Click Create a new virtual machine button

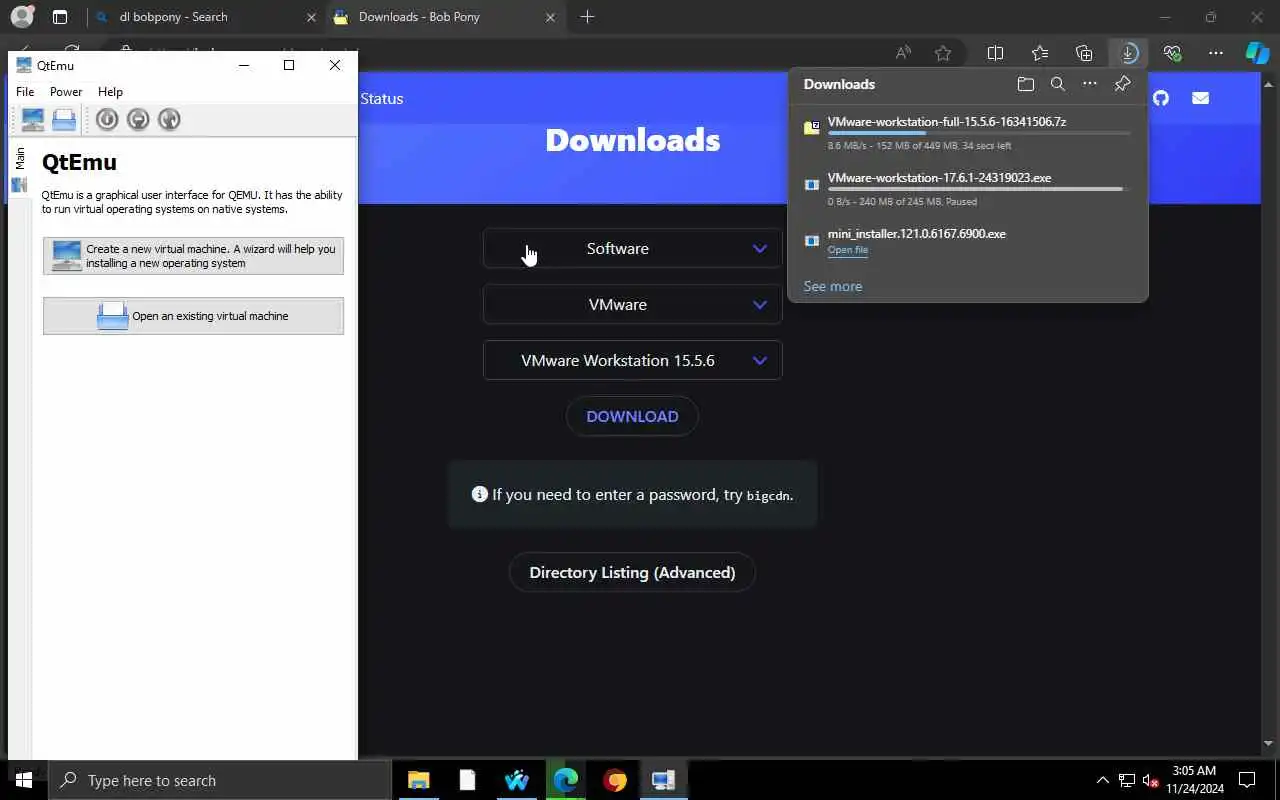click(x=193, y=256)
